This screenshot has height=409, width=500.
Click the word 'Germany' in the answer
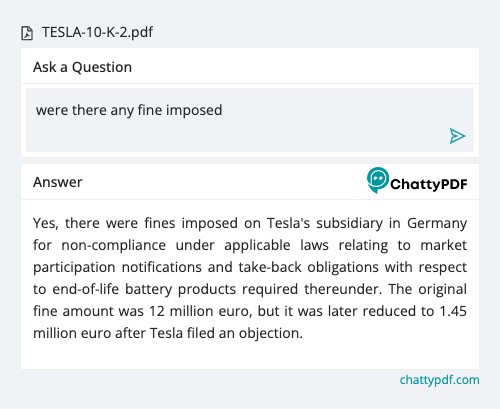tap(437, 223)
